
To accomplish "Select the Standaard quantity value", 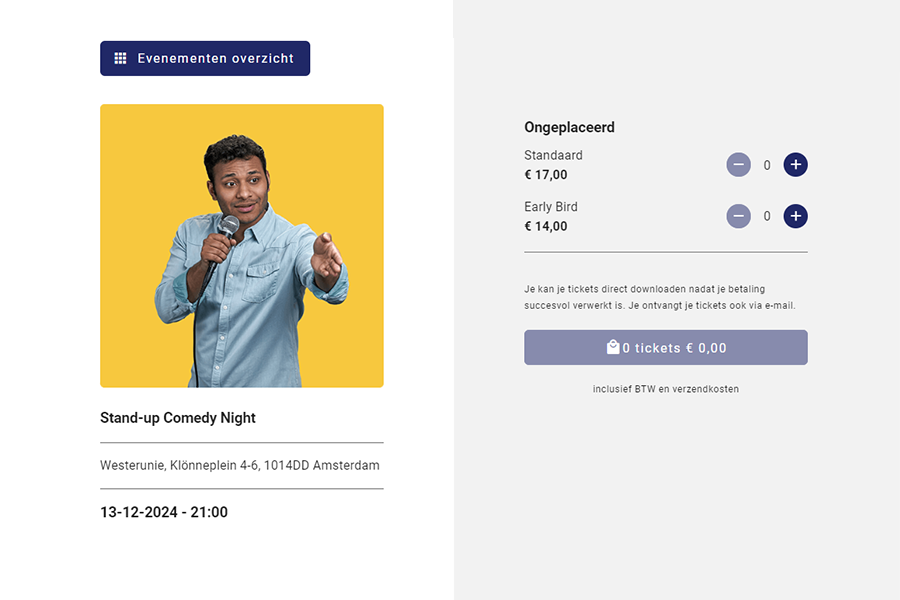I will pos(767,166).
